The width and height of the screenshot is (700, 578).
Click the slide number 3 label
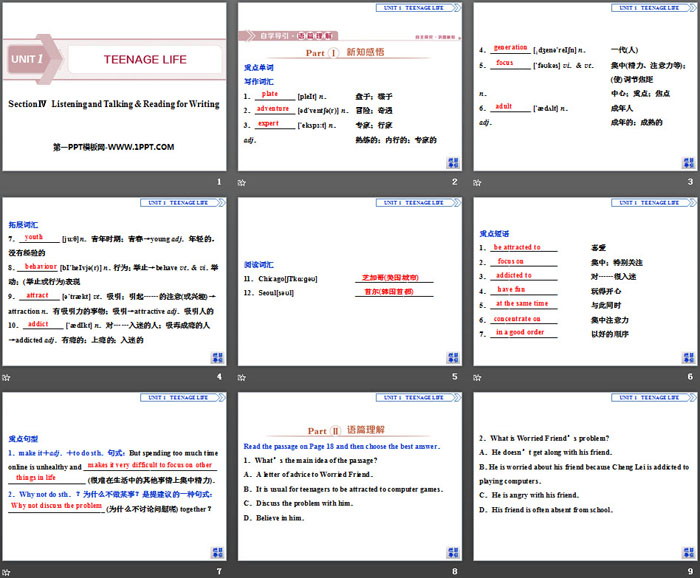[x=690, y=182]
